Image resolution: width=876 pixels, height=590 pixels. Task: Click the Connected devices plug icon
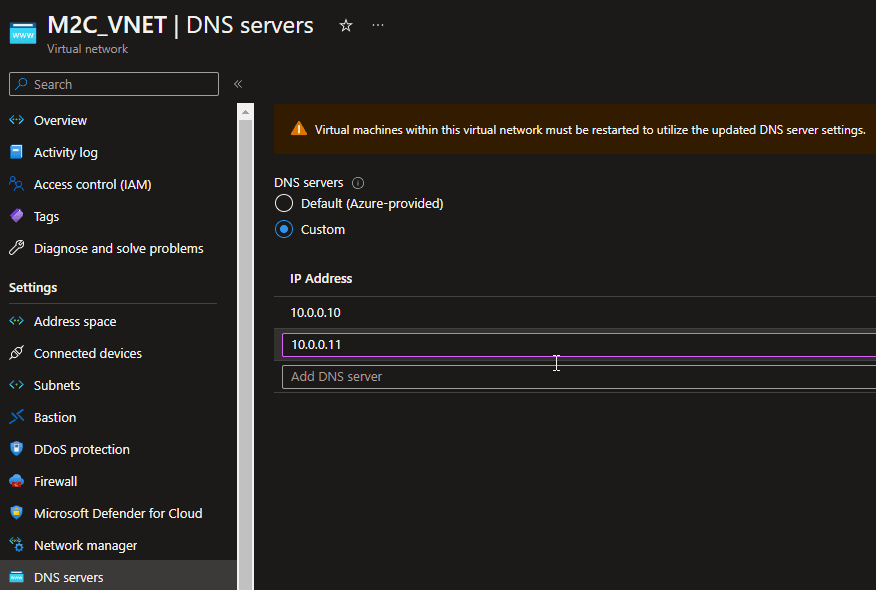(x=17, y=353)
